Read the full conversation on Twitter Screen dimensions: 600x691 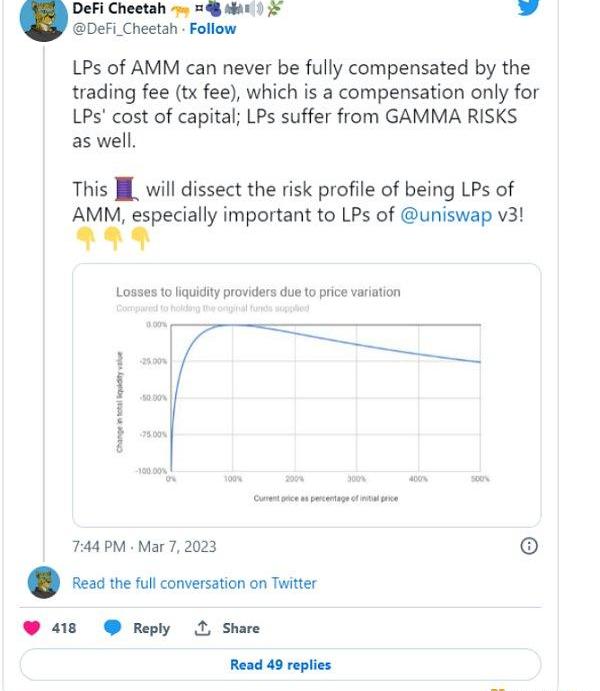(x=194, y=583)
